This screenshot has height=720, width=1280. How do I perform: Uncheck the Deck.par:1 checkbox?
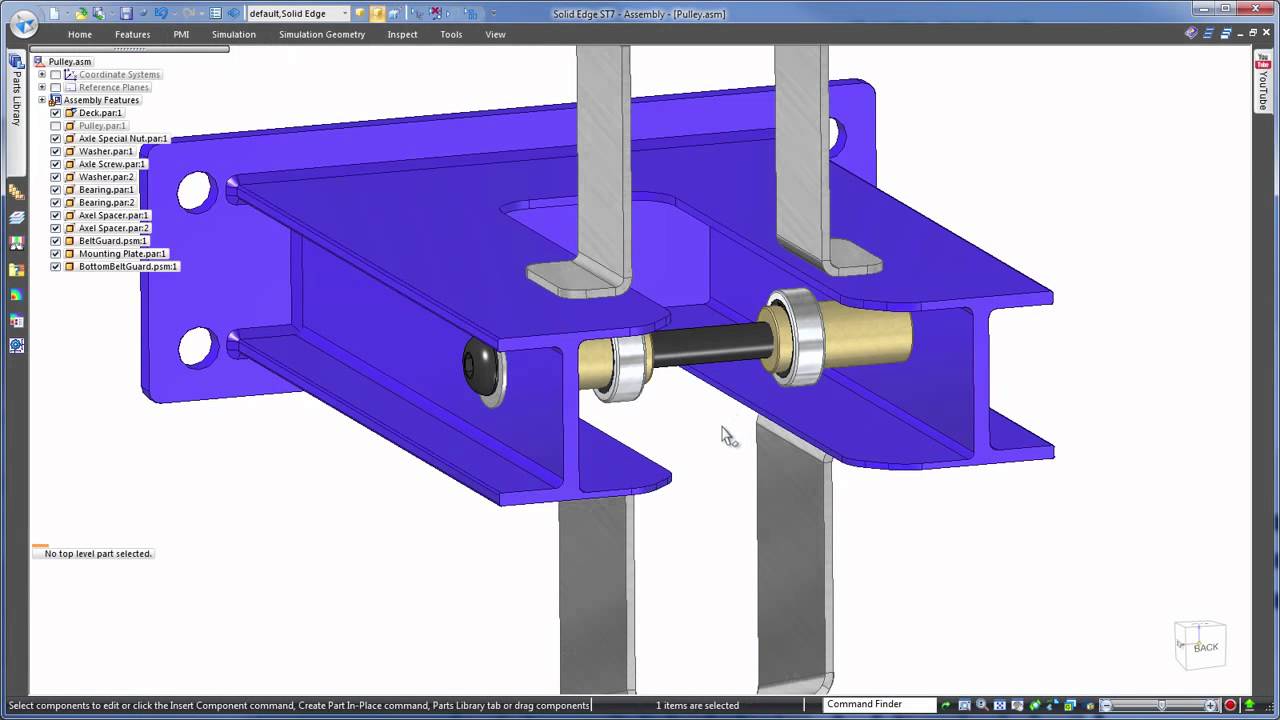click(x=56, y=113)
